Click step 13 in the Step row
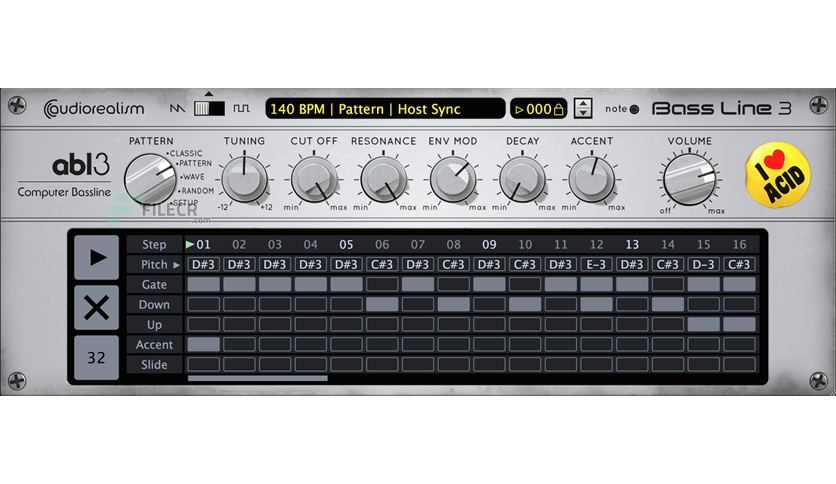 point(632,245)
